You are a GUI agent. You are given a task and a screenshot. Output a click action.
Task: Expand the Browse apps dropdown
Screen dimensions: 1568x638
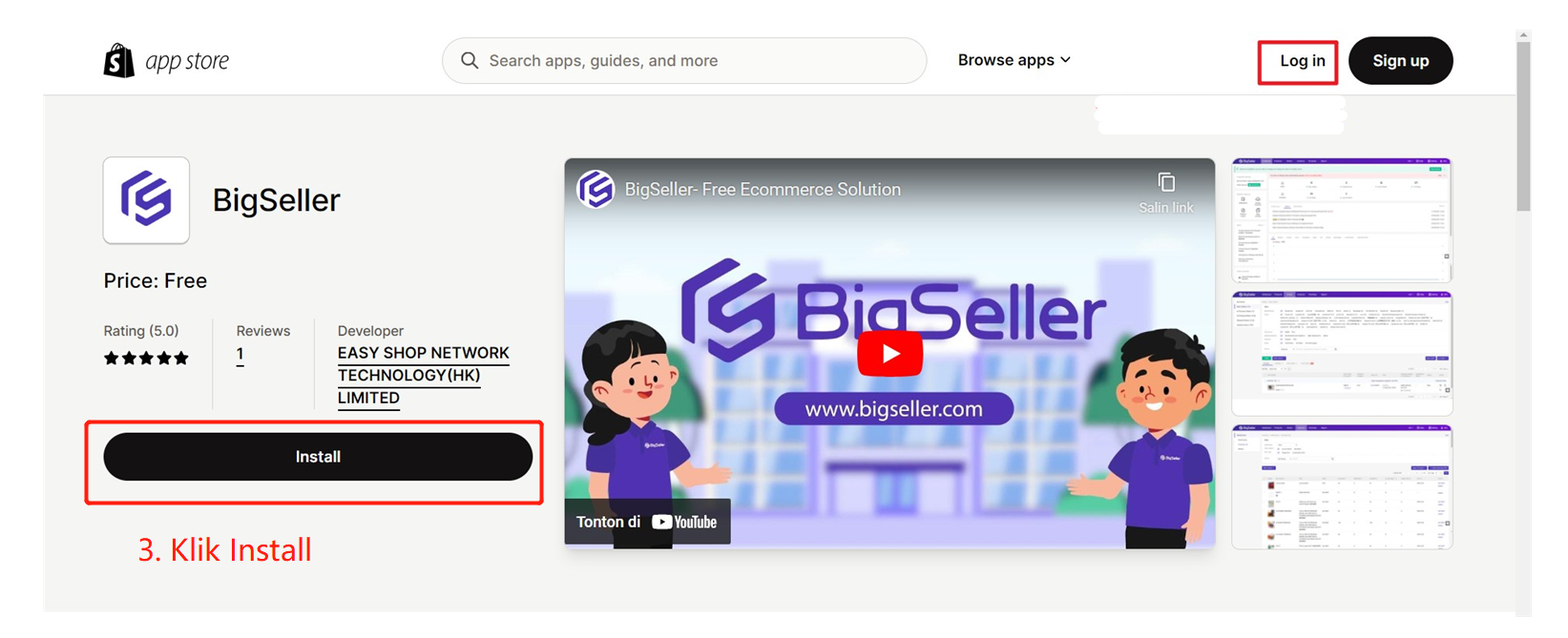(1014, 60)
